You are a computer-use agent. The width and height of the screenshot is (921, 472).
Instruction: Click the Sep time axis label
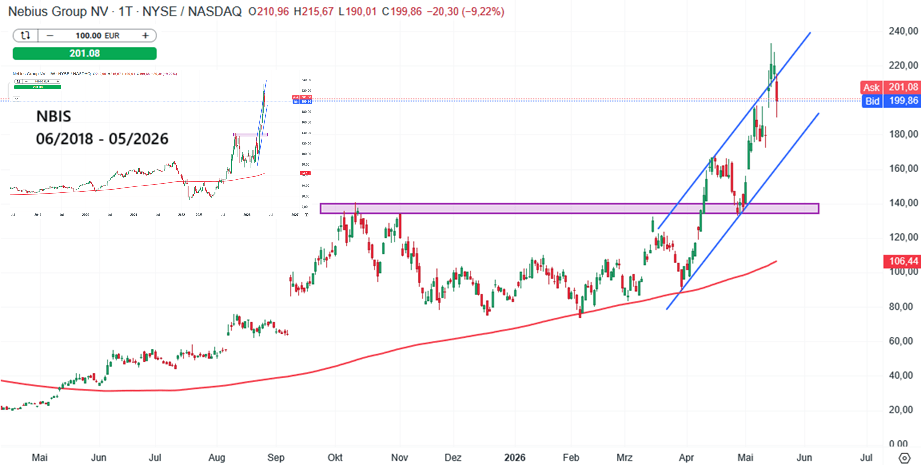278,457
